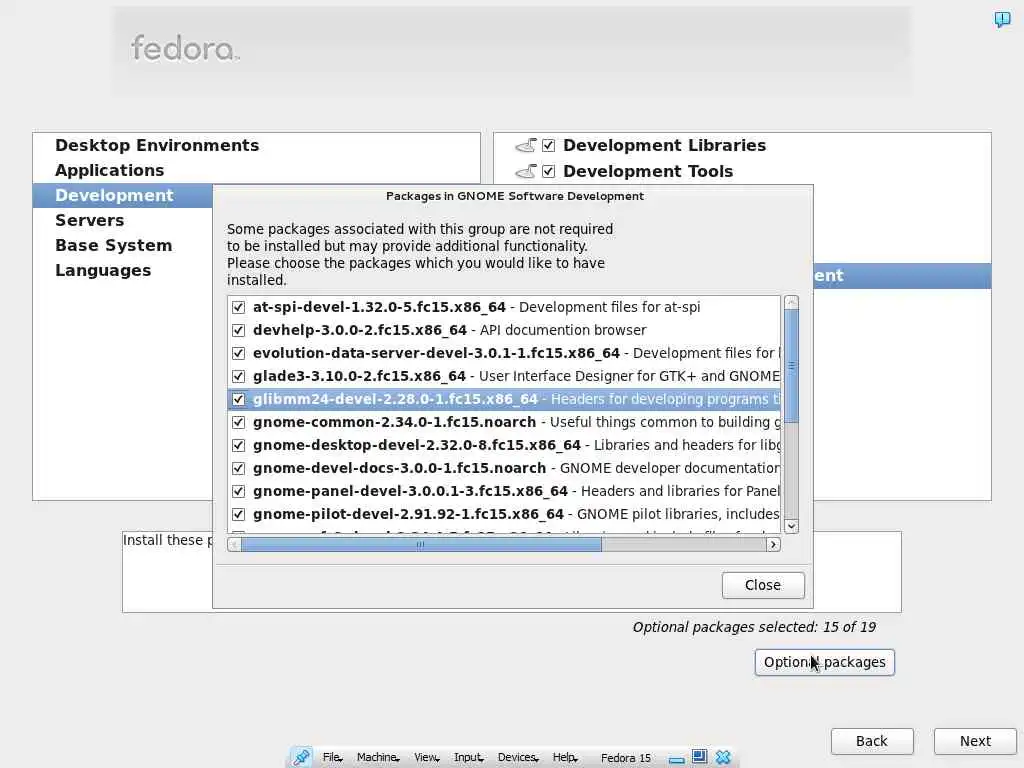Viewport: 1024px width, 768px height.
Task: Go Back to previous installer step
Action: point(872,741)
